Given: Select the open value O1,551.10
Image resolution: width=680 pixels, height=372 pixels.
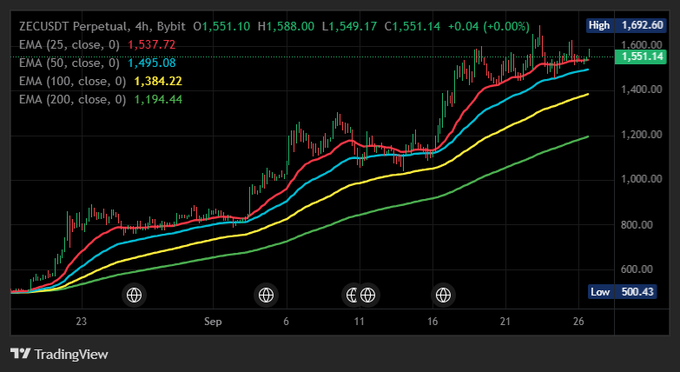Looking at the screenshot, I should [x=222, y=26].
